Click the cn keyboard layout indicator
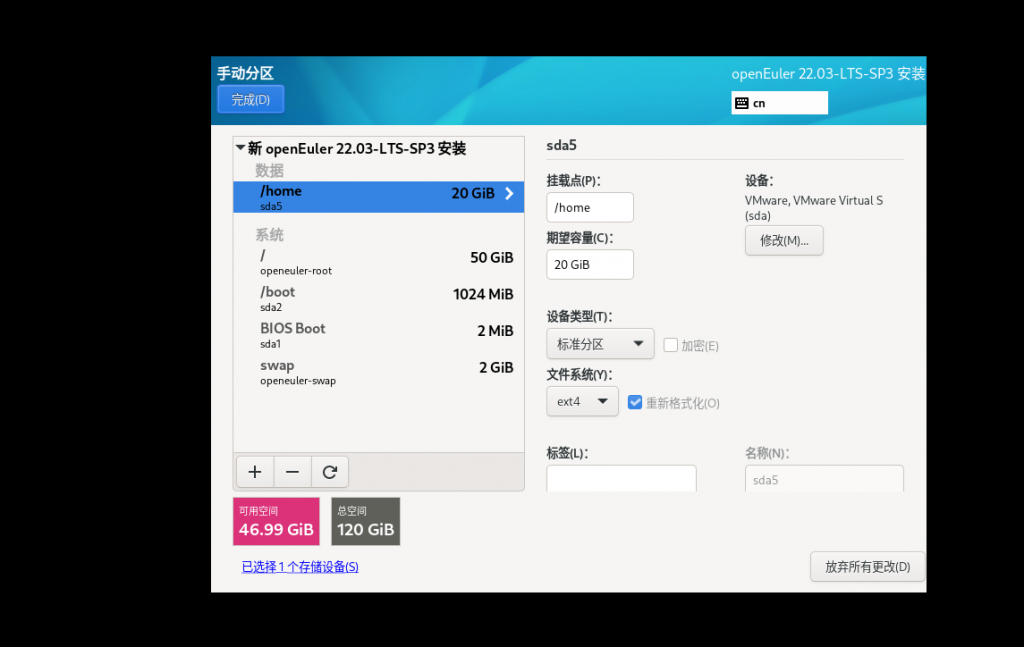The height and width of the screenshot is (647, 1024). click(780, 103)
